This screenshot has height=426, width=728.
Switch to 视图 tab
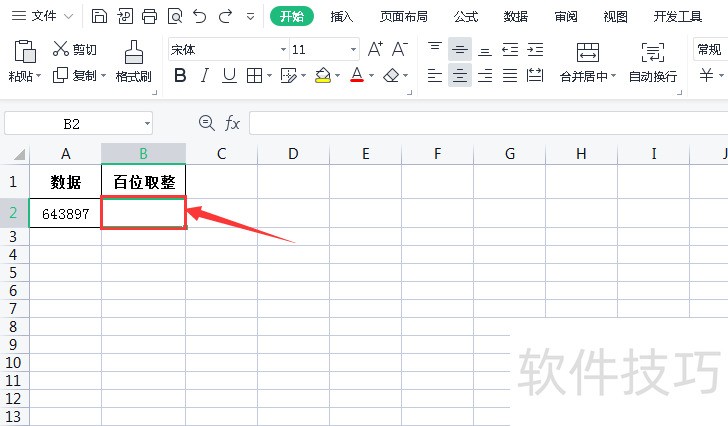(615, 17)
